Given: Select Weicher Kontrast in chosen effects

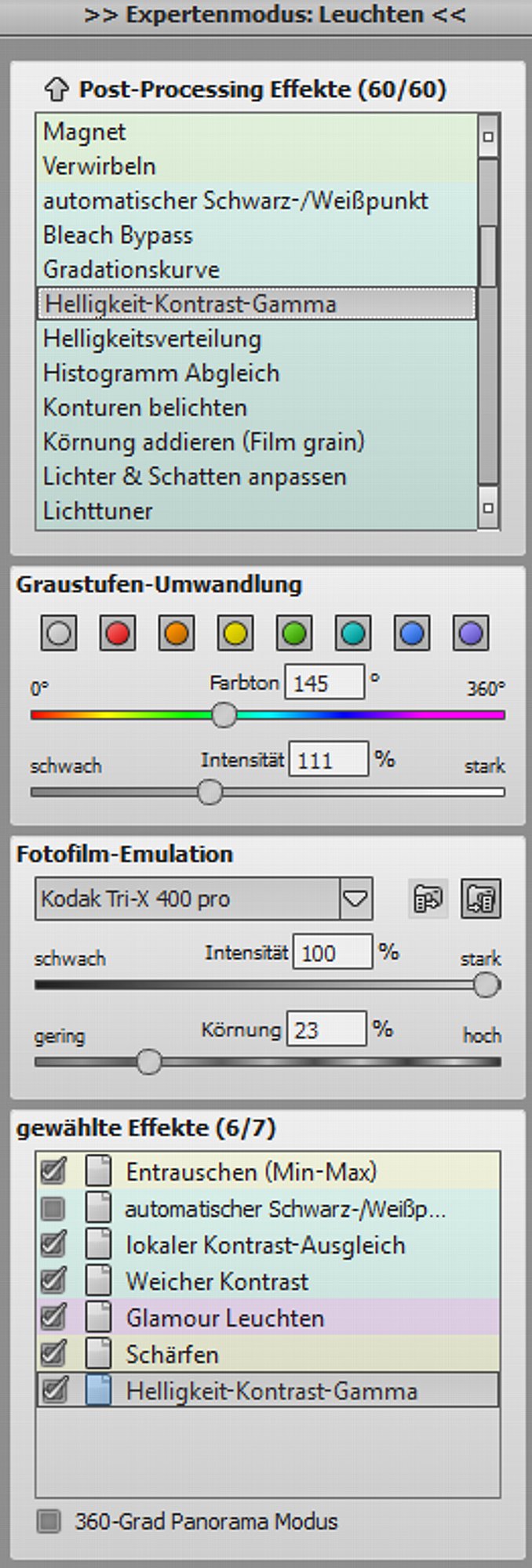Looking at the screenshot, I should 217,1282.
